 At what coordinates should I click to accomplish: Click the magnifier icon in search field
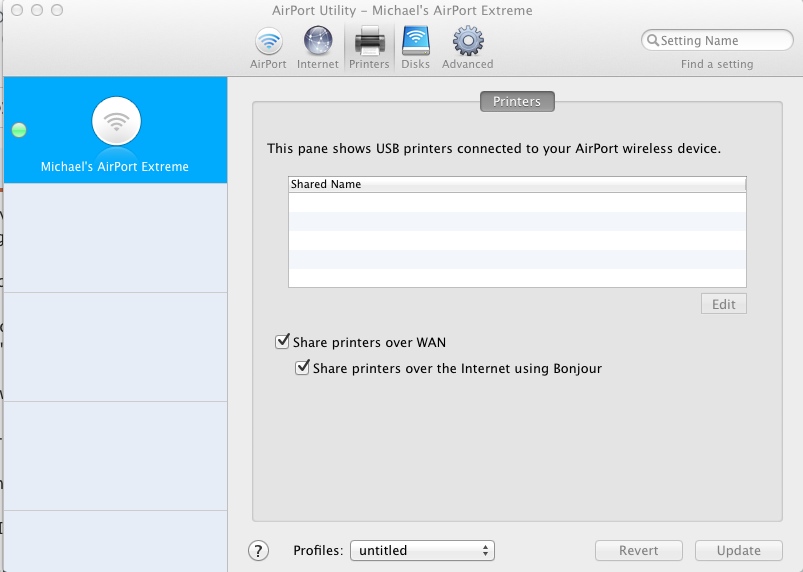652,40
